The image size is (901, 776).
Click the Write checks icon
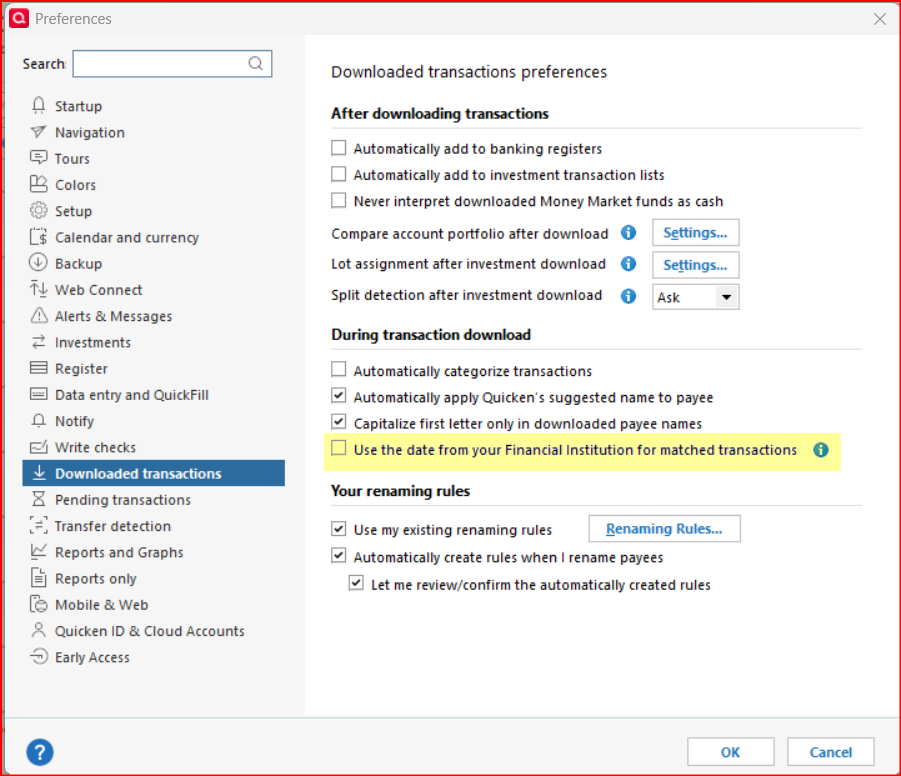[38, 447]
